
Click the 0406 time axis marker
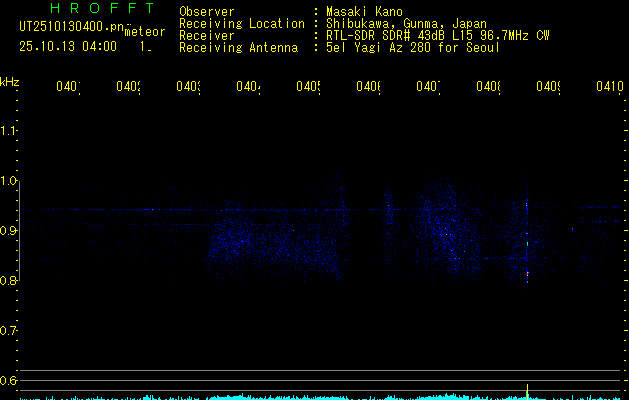369,86
